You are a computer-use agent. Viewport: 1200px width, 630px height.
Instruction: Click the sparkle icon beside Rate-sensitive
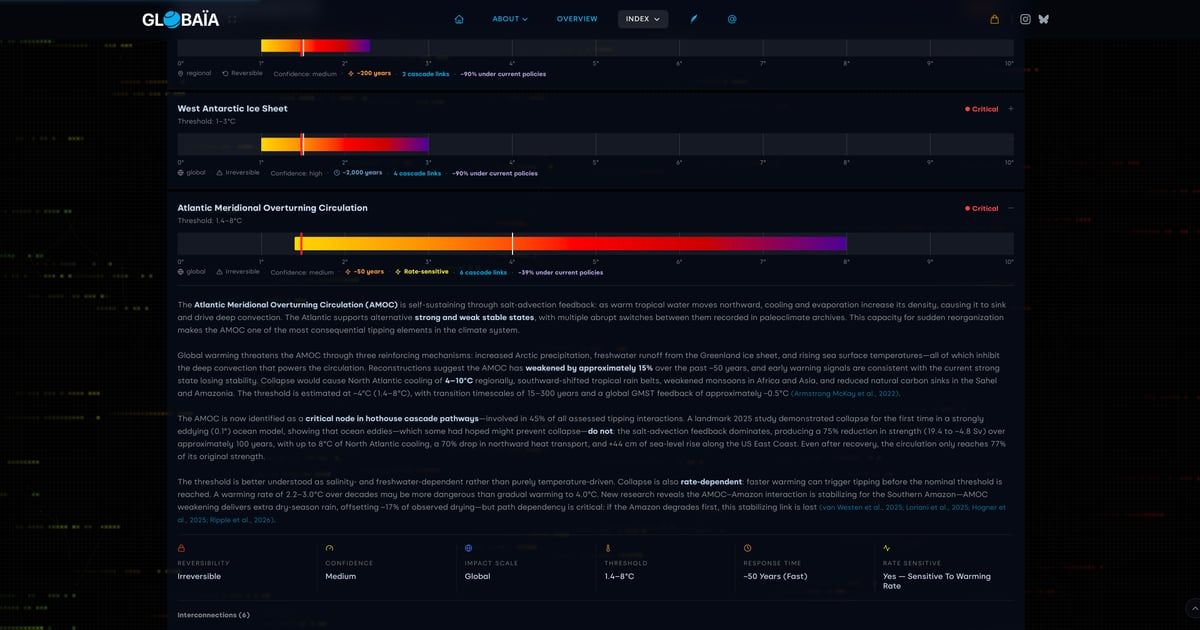(398, 272)
